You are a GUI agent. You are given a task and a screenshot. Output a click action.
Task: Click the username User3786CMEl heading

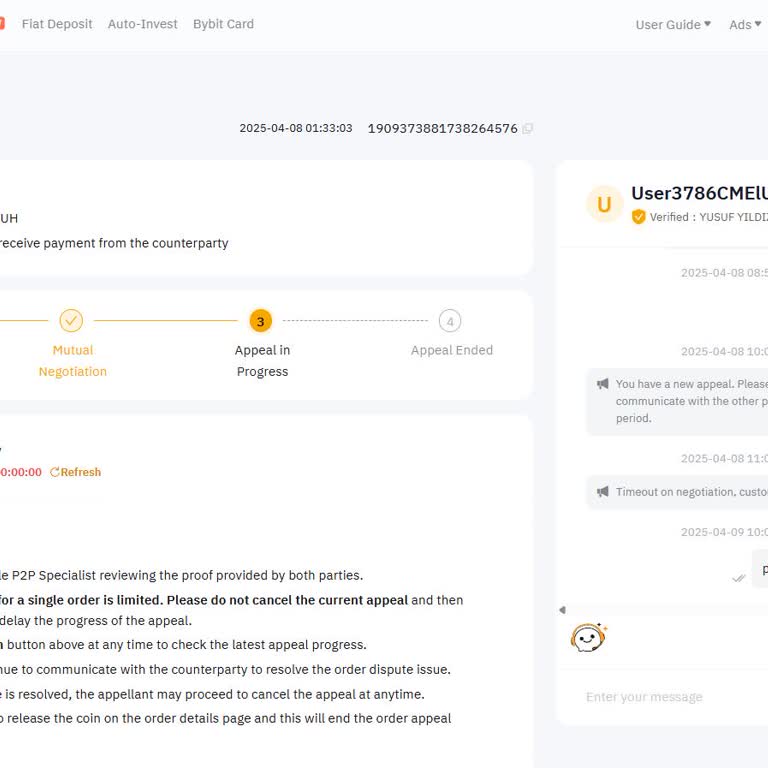click(699, 193)
